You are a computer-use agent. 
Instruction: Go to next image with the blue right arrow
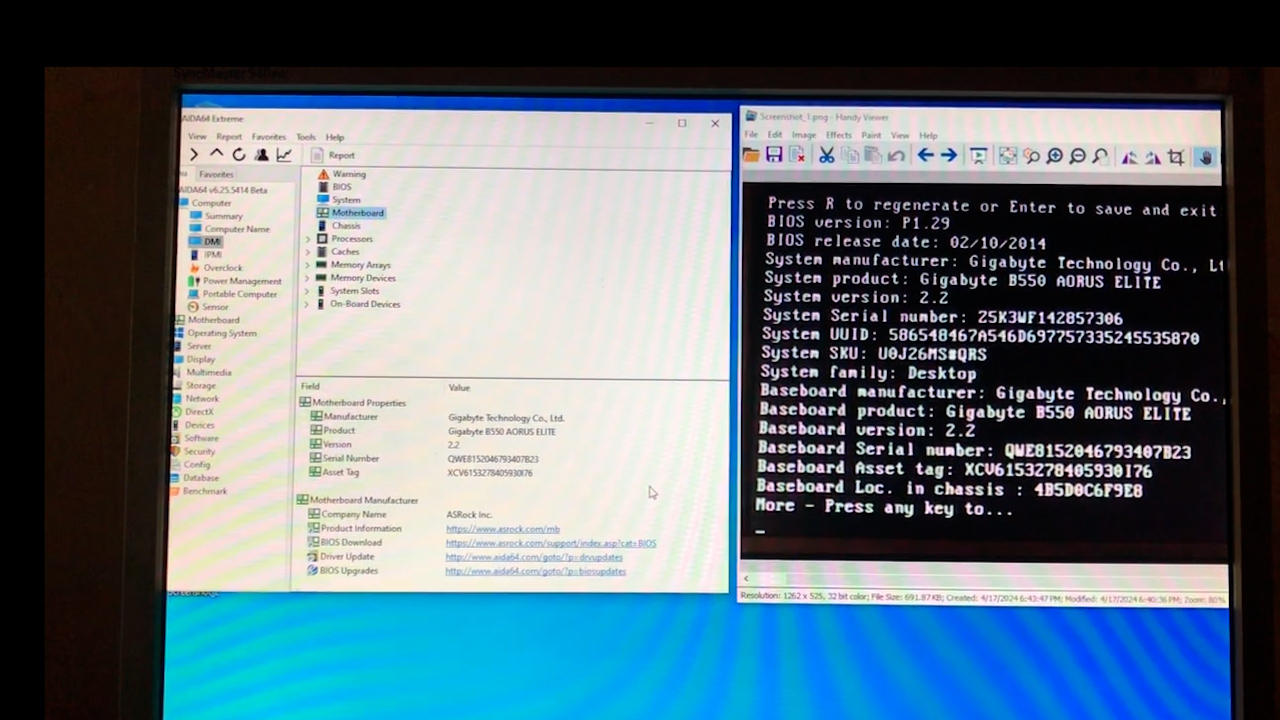949,155
